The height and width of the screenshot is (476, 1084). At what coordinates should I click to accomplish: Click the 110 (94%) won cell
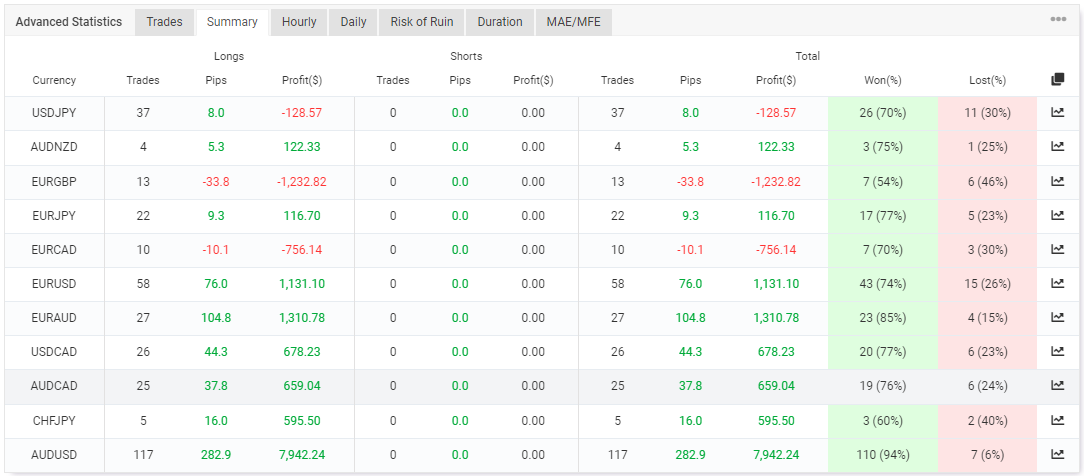point(883,455)
